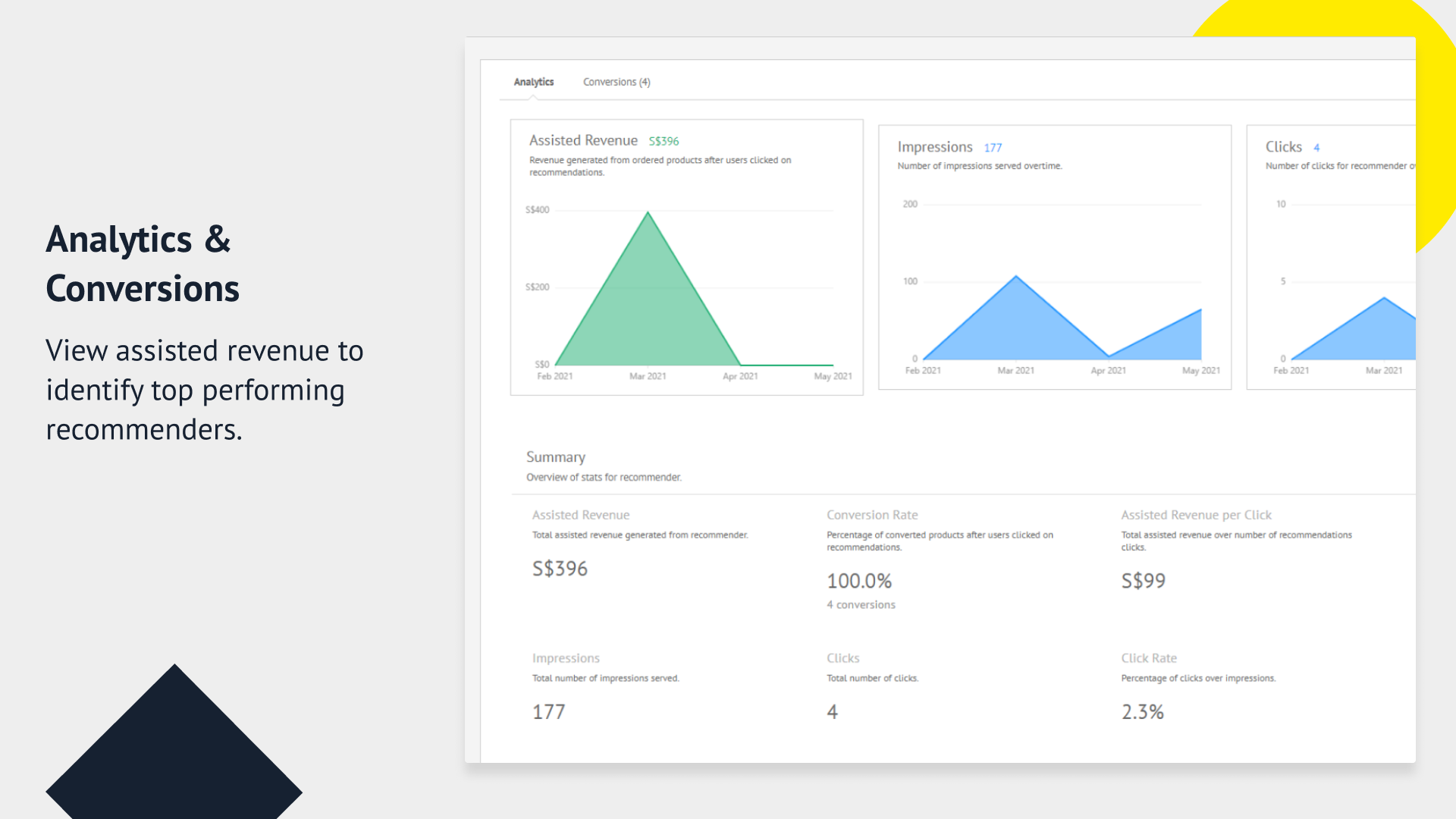The height and width of the screenshot is (819, 1456).
Task: Click the 177 total impressions summary value
Action: point(548,712)
